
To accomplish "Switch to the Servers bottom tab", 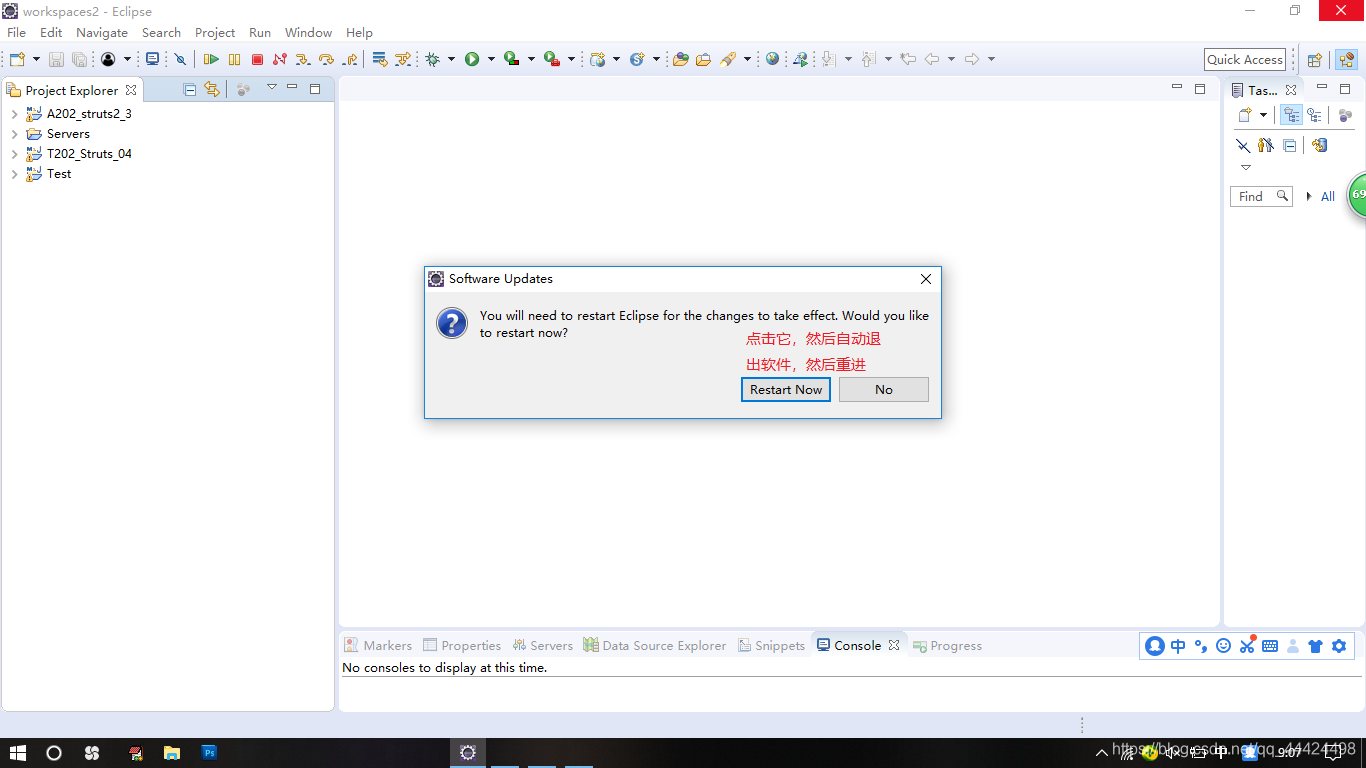I will 542,646.
